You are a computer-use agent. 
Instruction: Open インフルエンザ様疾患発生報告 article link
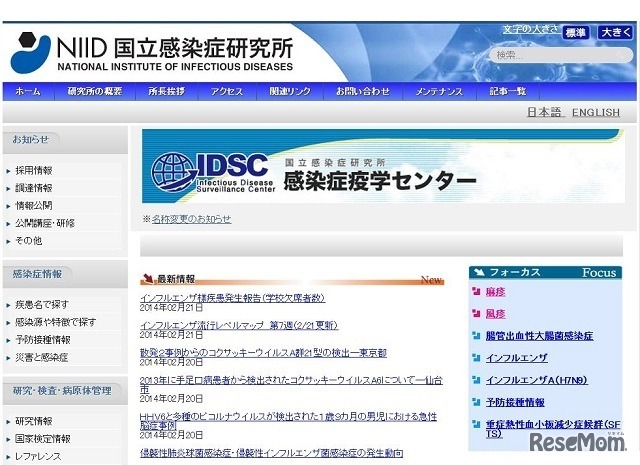(x=232, y=298)
